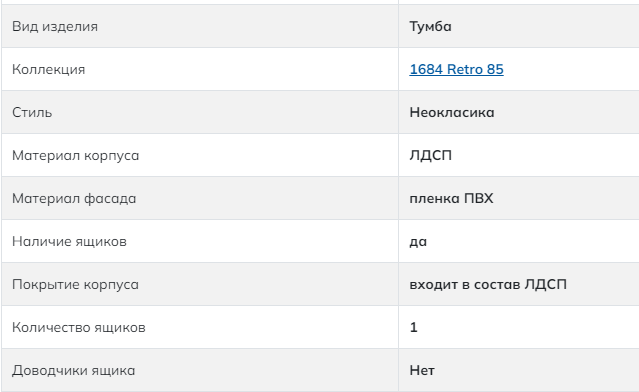Screen dimensions: 639x392
Task: Select the входит в состав ЛДСП value
Action: coord(488,284)
